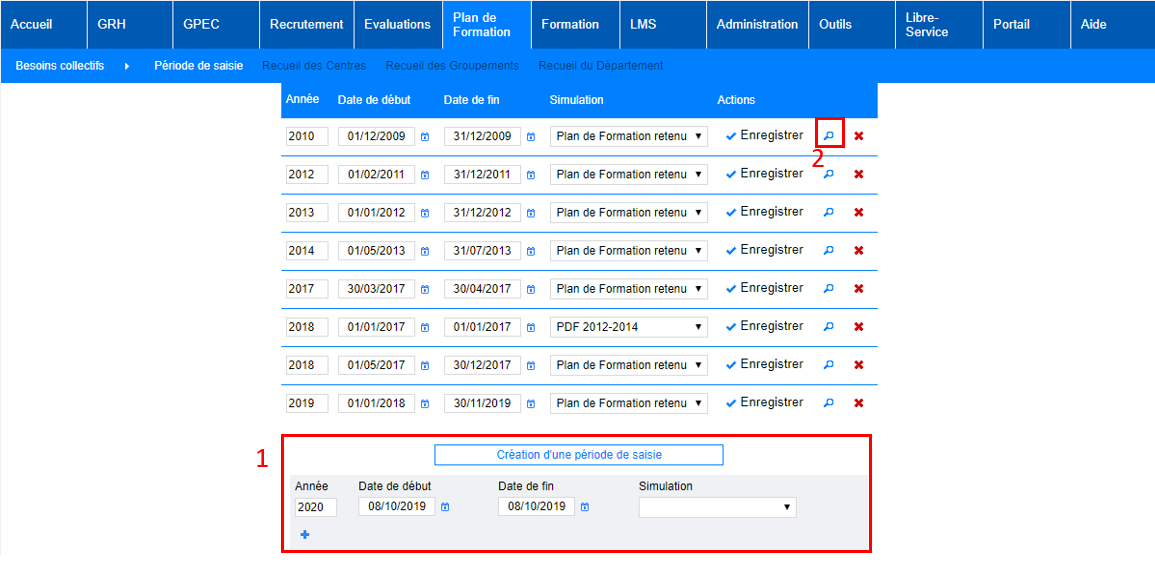Viewport: 1155px width, 576px height.
Task: Open the empty Simulation dropdown in creation form
Action: pos(717,507)
